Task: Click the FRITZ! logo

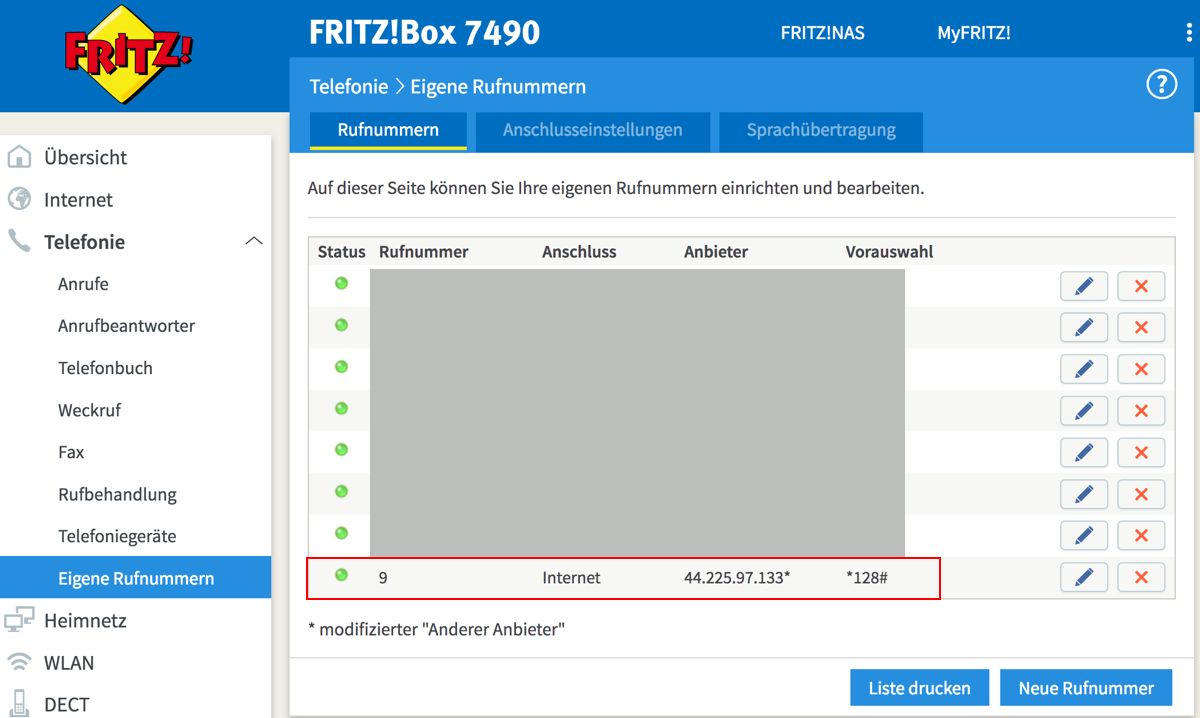Action: point(129,55)
